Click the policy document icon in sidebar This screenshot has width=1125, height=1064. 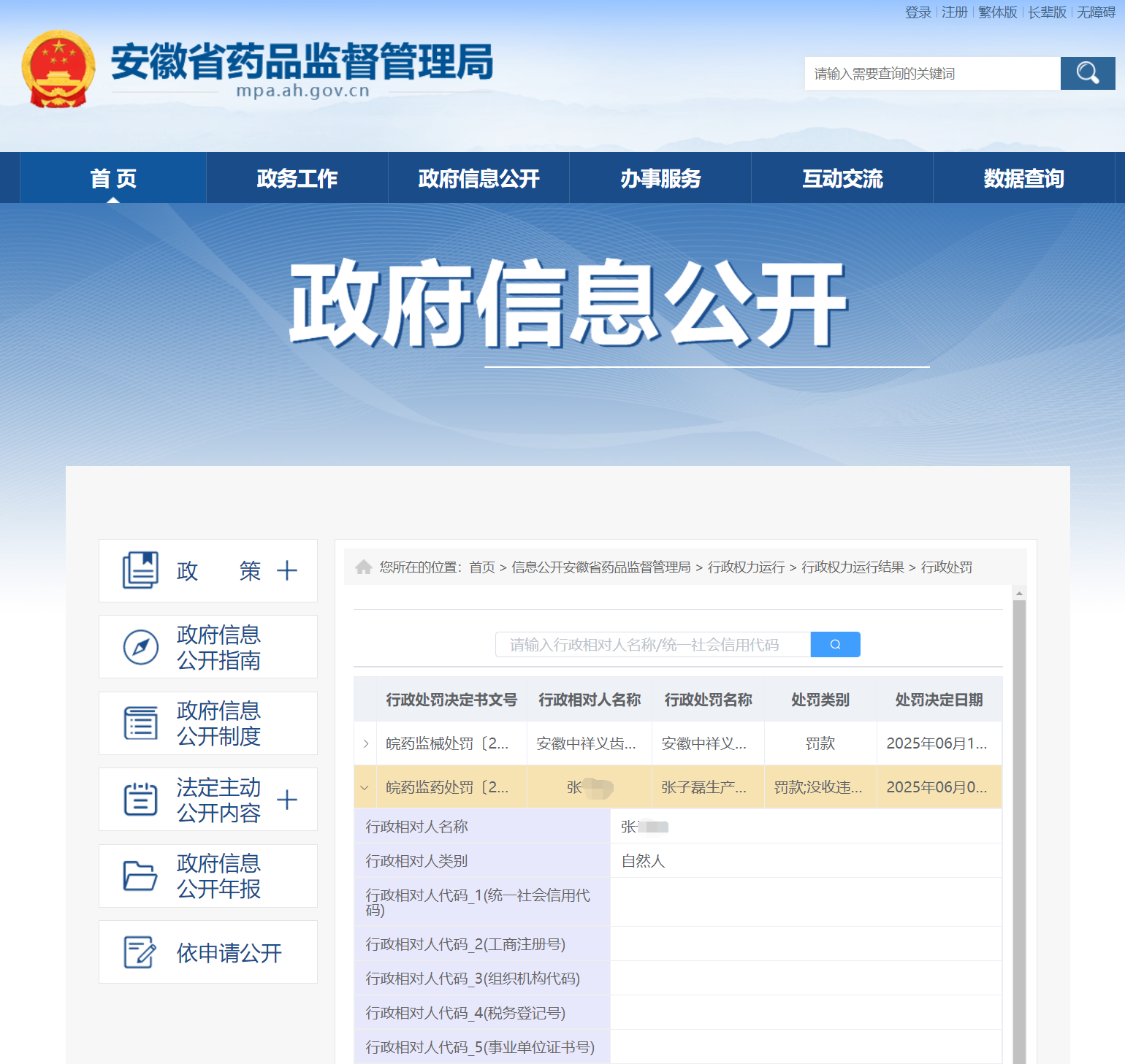pos(140,570)
